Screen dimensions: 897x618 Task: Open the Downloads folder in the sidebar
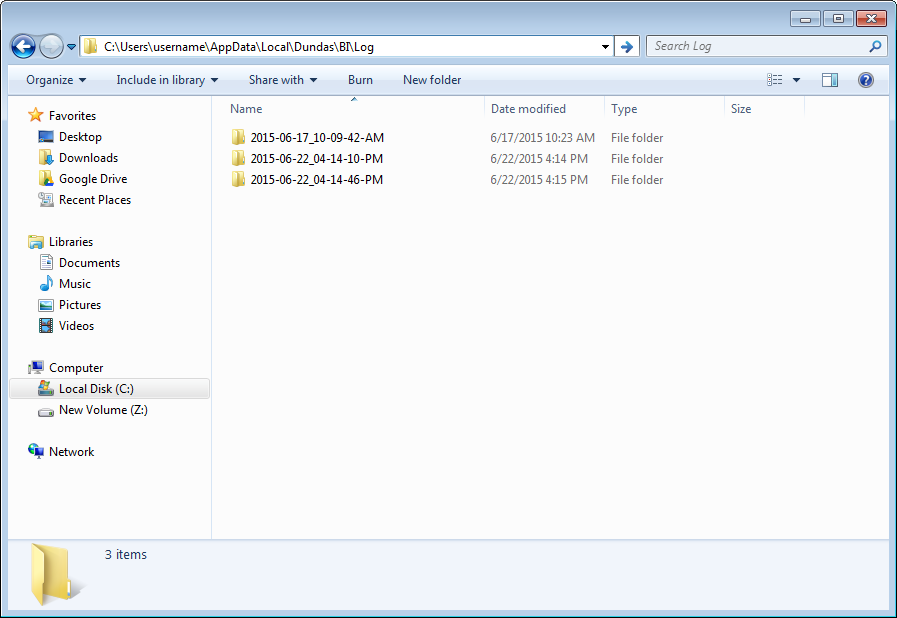[87, 157]
